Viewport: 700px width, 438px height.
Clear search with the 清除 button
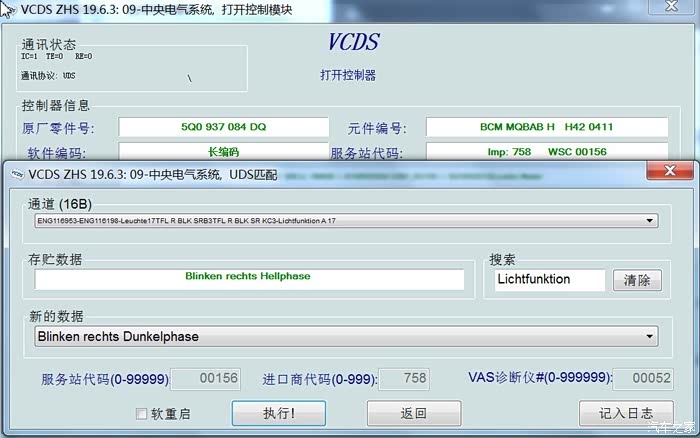click(x=637, y=280)
